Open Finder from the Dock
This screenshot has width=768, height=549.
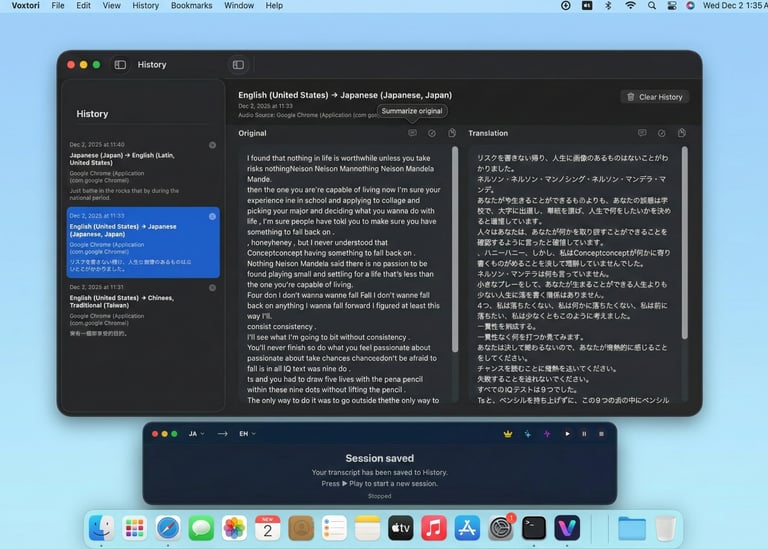[101, 528]
